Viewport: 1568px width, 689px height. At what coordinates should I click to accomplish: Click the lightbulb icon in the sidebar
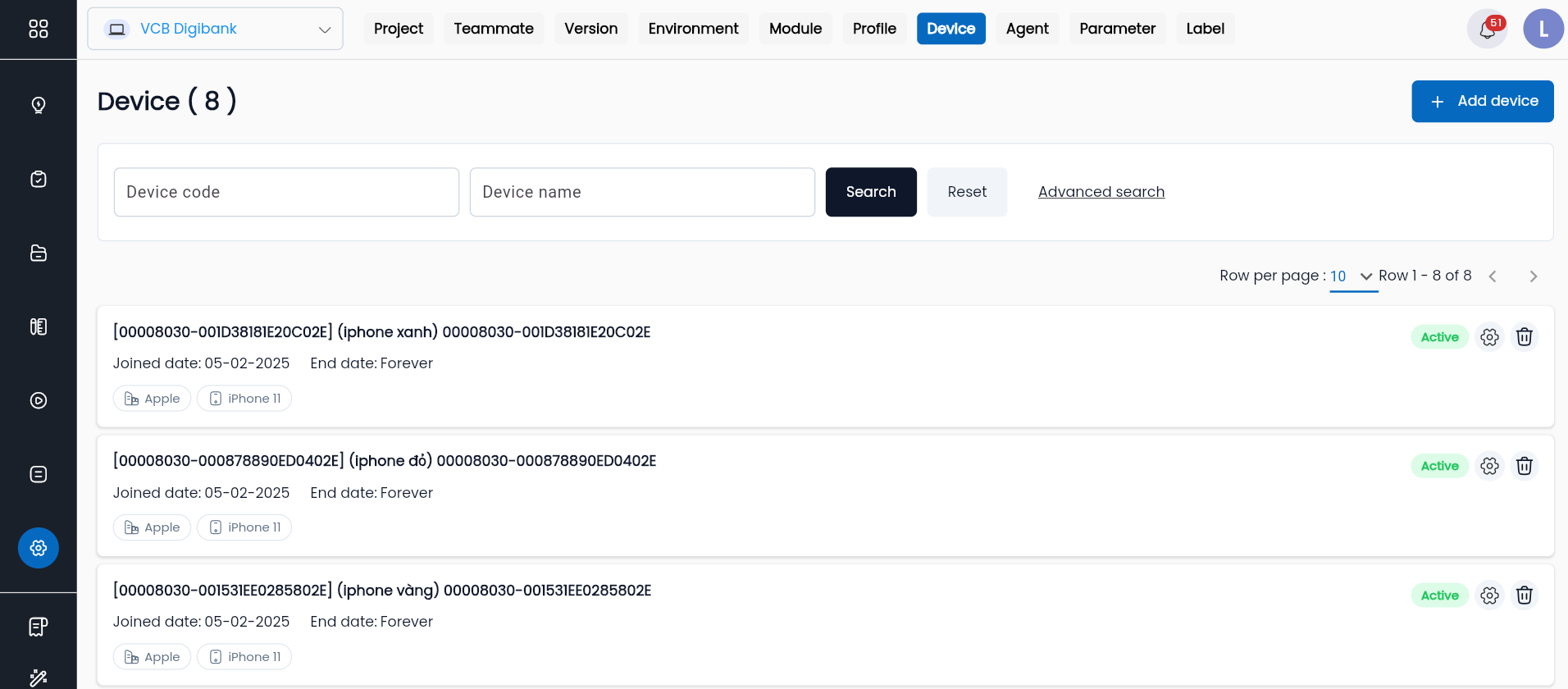(39, 105)
